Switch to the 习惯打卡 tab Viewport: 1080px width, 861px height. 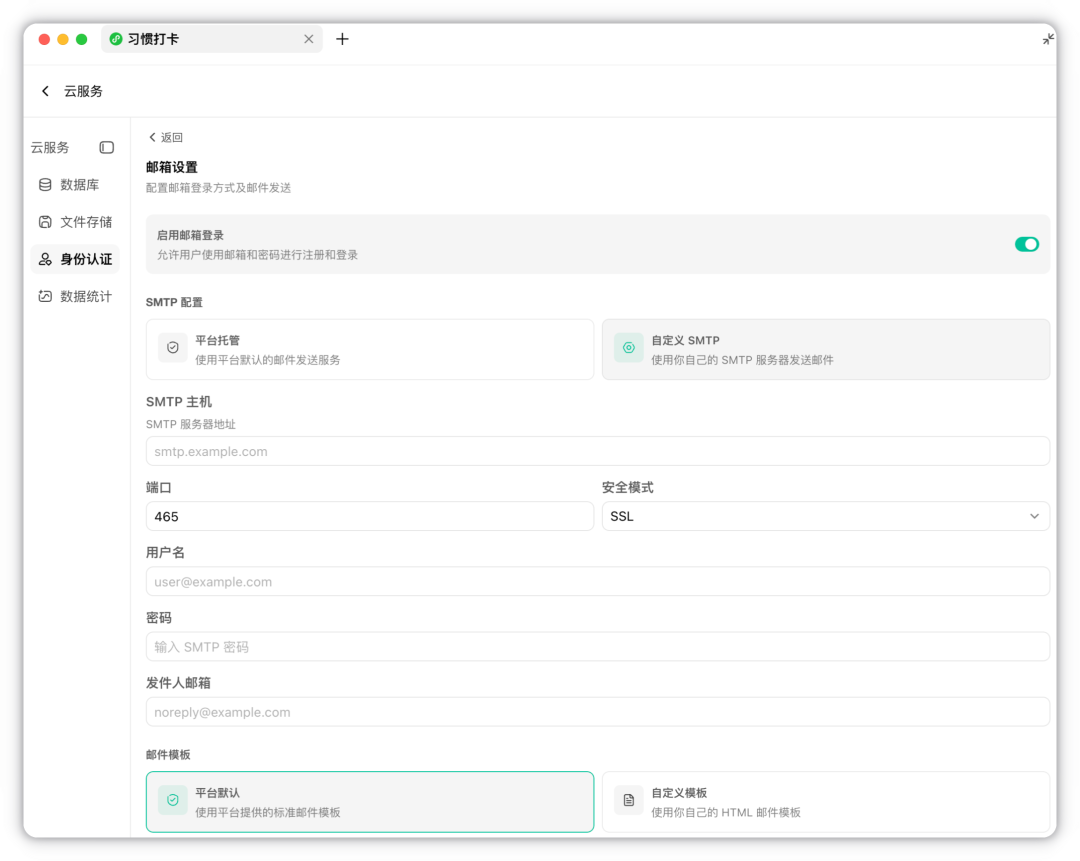(x=212, y=39)
